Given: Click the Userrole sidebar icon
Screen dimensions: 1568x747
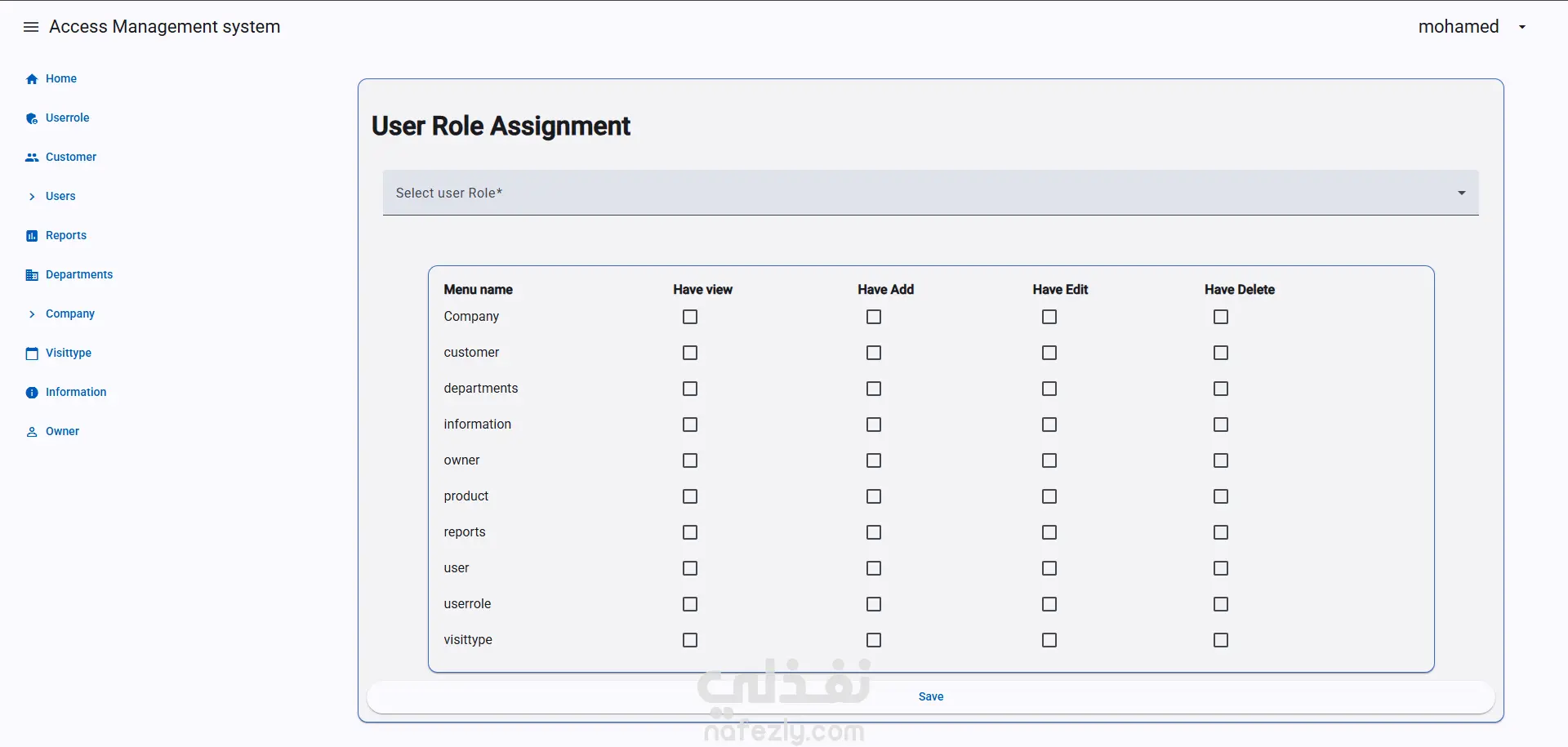Looking at the screenshot, I should pyautogui.click(x=32, y=118).
